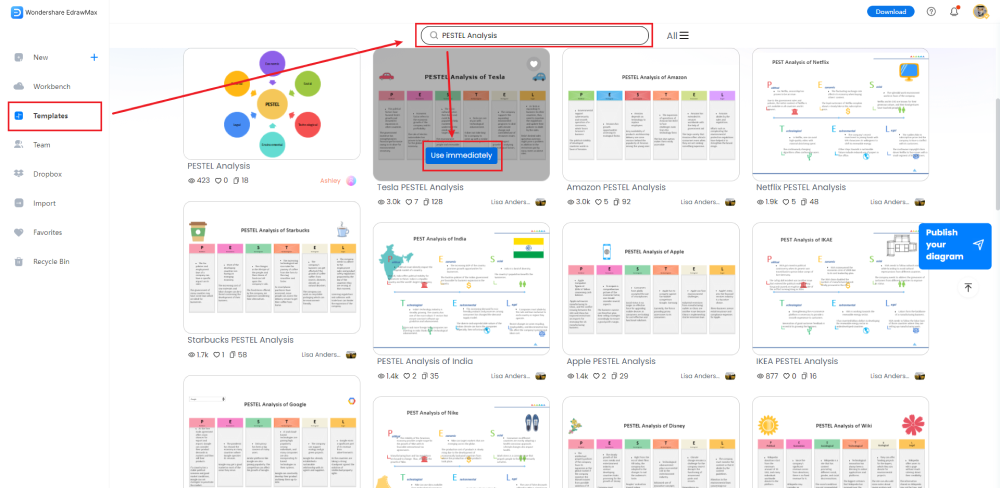
Task: Click the Team people icon
Action: click(x=18, y=145)
